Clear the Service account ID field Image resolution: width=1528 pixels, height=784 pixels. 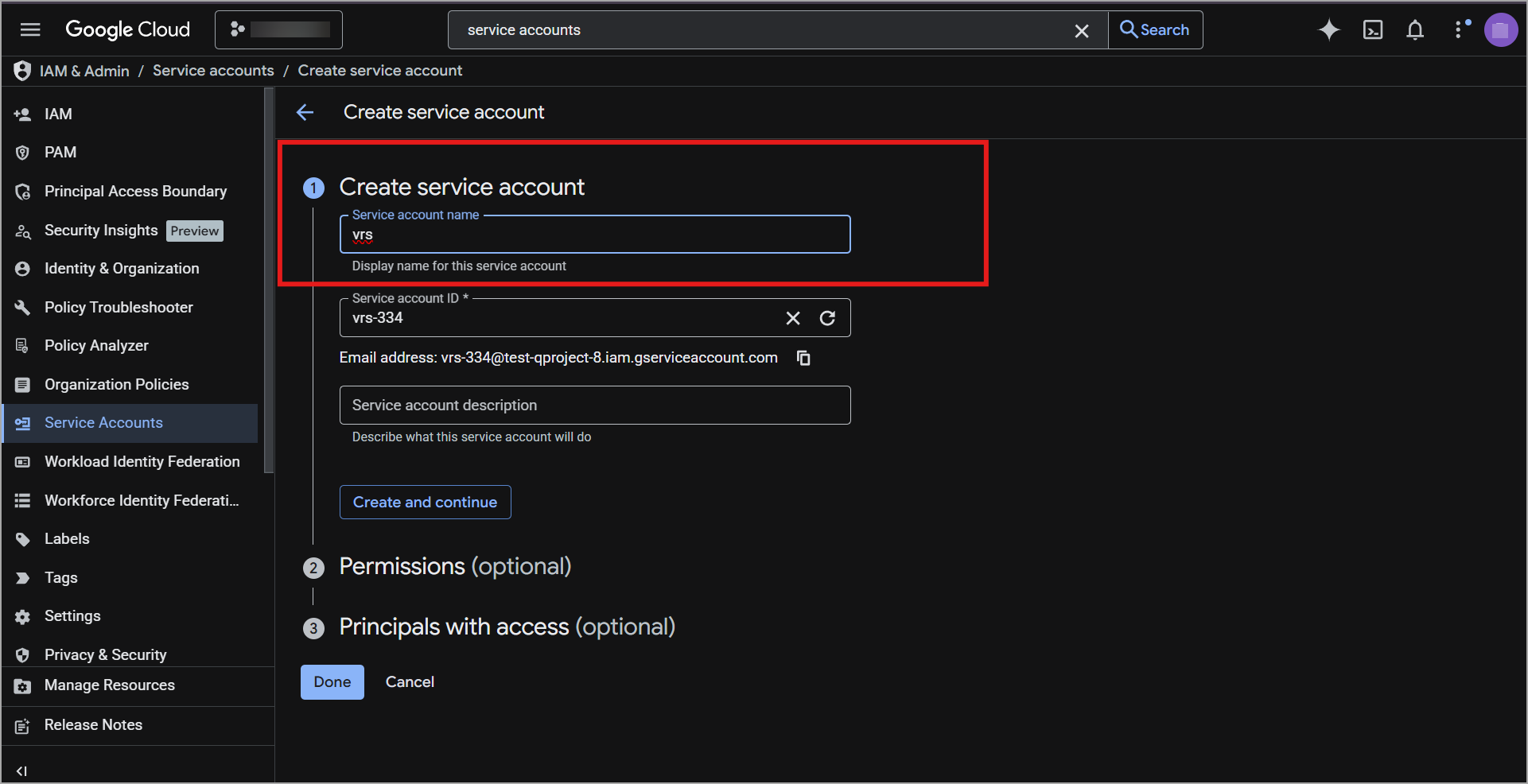[x=793, y=318]
